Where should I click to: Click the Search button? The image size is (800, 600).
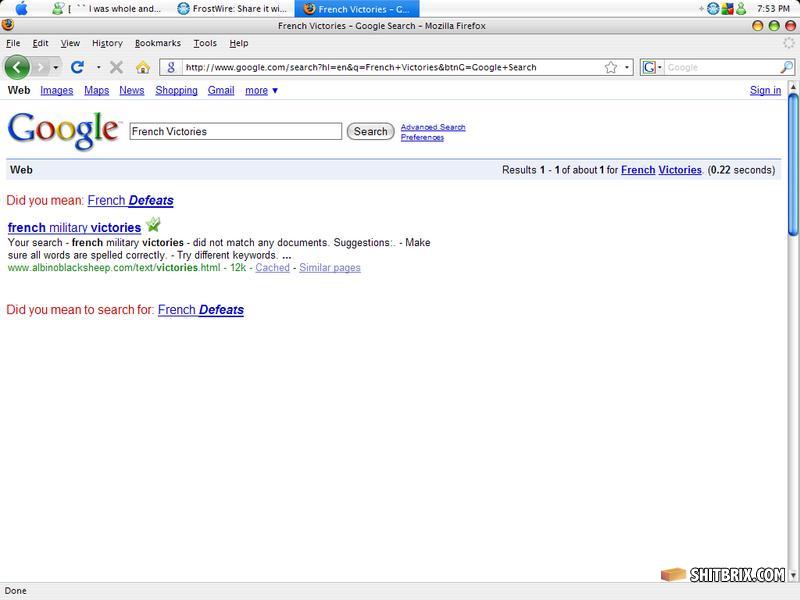click(x=370, y=131)
